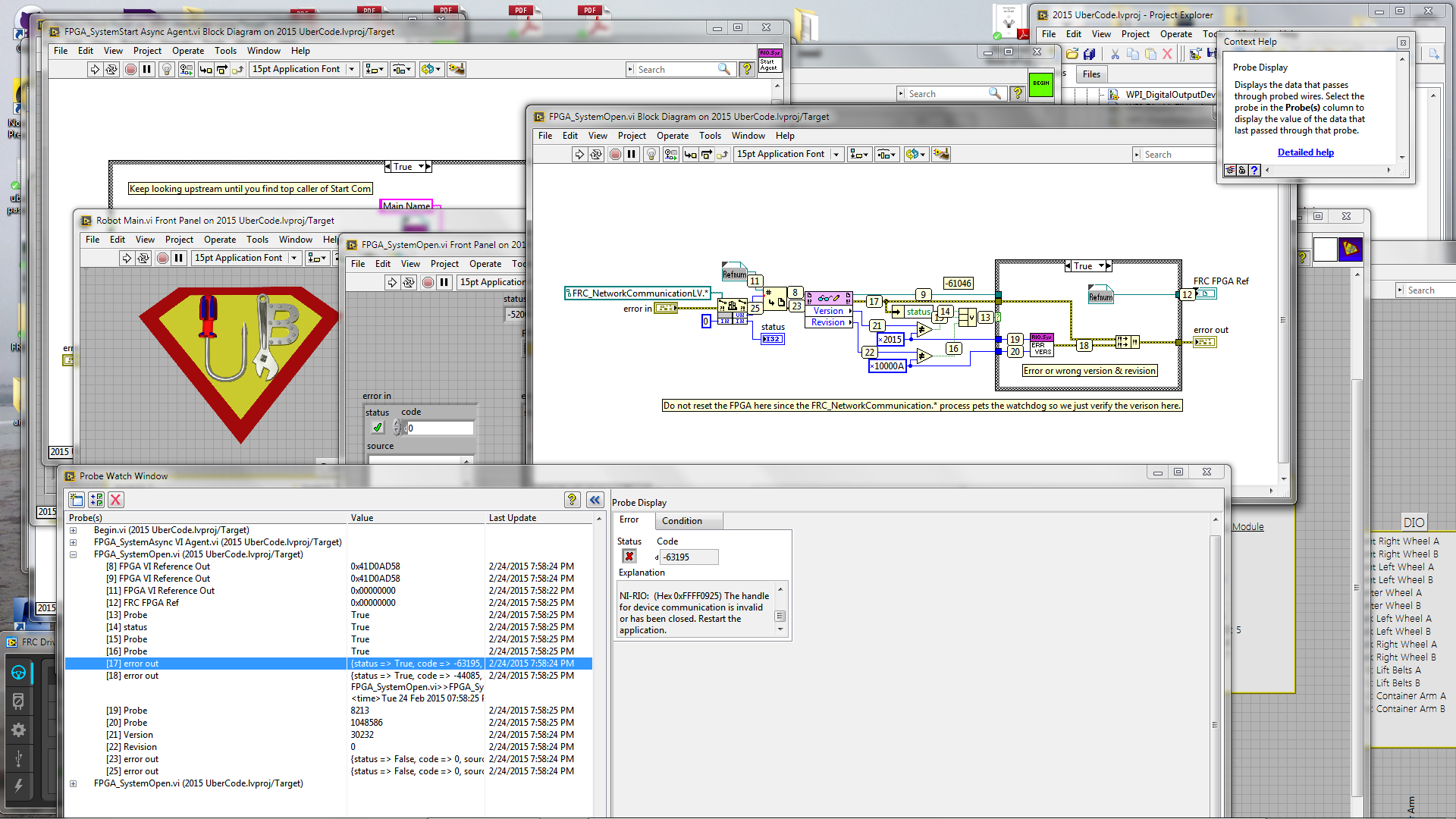This screenshot has width=1456, height=819.
Task: Click FRC Driver Station steering wheel tab icon
Action: [x=19, y=673]
